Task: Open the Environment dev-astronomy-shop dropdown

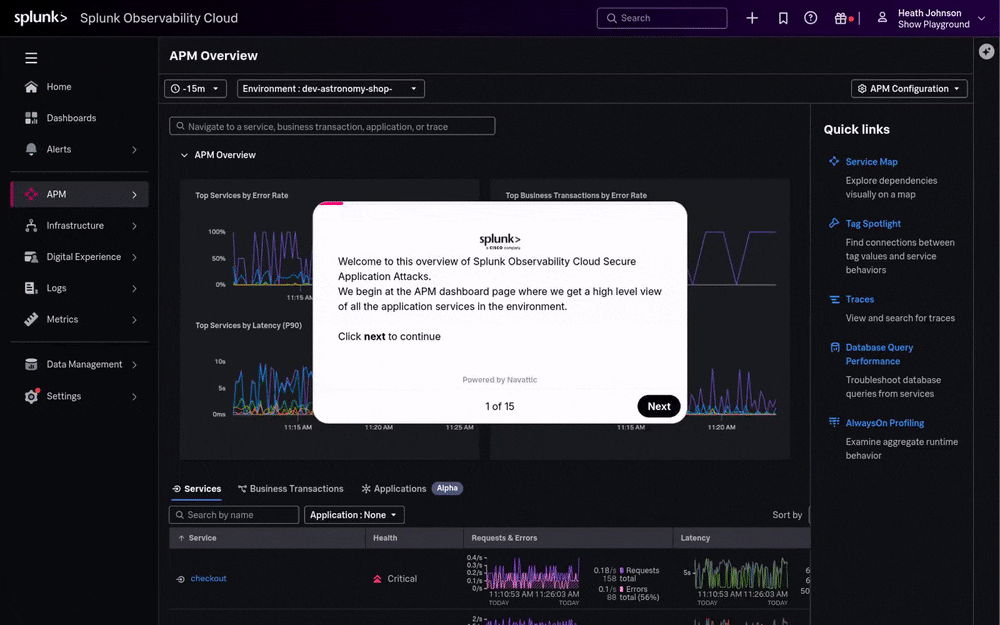Action: point(330,89)
